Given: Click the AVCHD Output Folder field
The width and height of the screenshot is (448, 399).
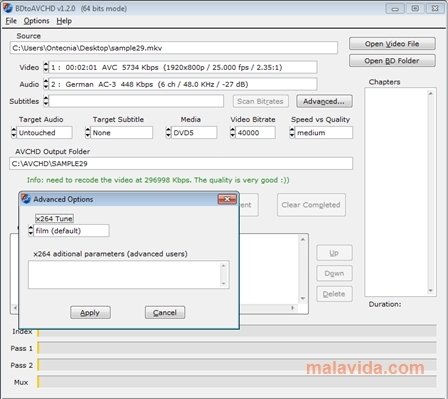Looking at the screenshot, I should (x=181, y=164).
